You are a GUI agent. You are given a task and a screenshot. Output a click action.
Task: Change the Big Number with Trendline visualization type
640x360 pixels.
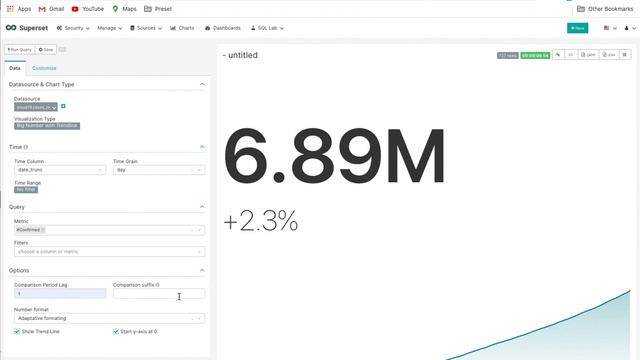(47, 126)
